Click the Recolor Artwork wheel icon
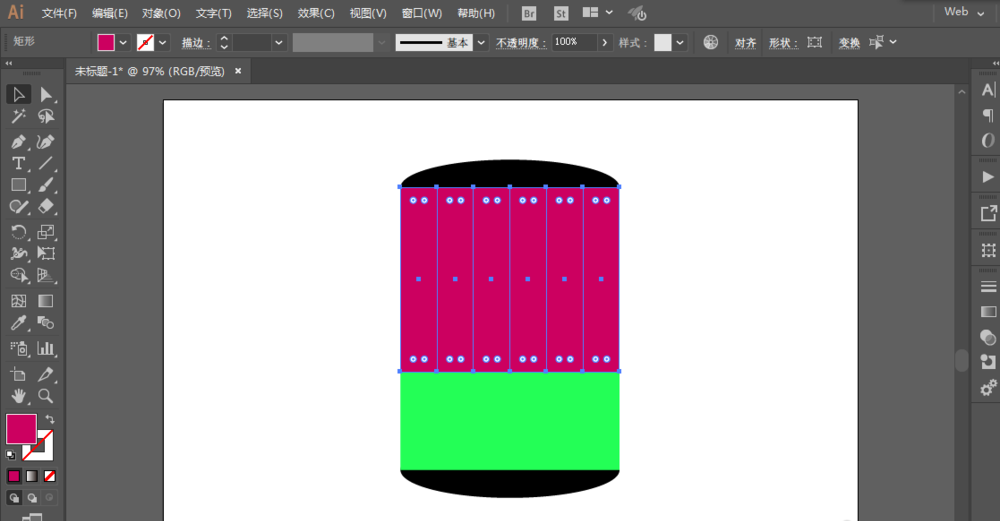1000x521 pixels. tap(710, 42)
